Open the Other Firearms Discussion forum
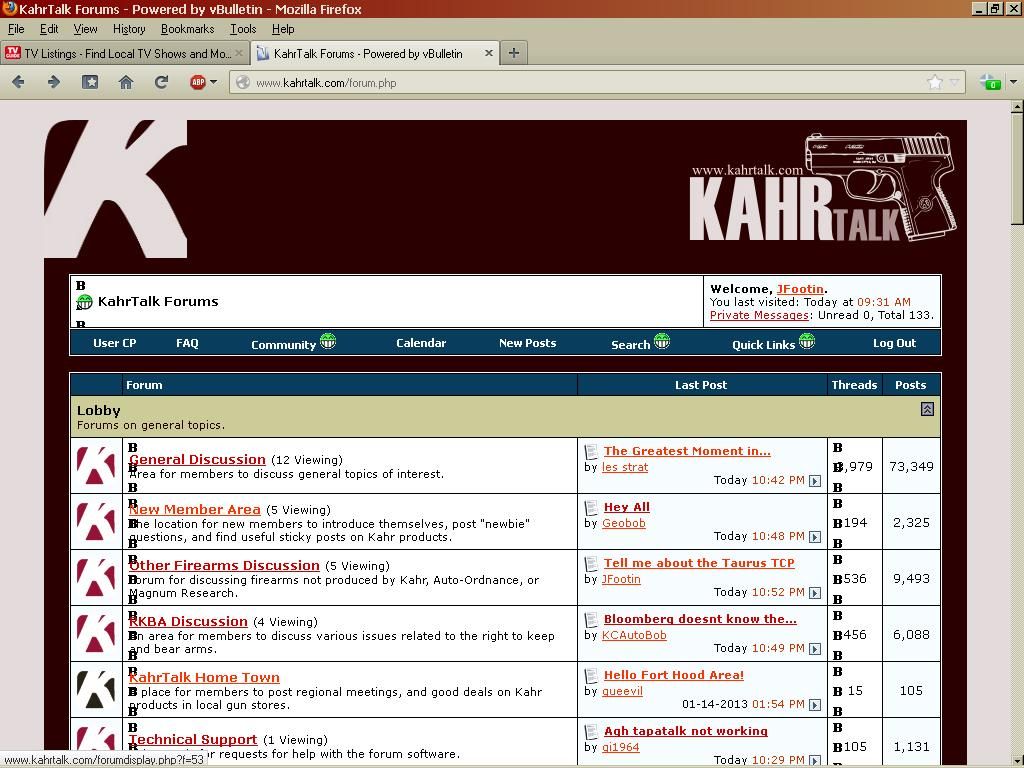Screen dimensions: 1024x768 224,565
